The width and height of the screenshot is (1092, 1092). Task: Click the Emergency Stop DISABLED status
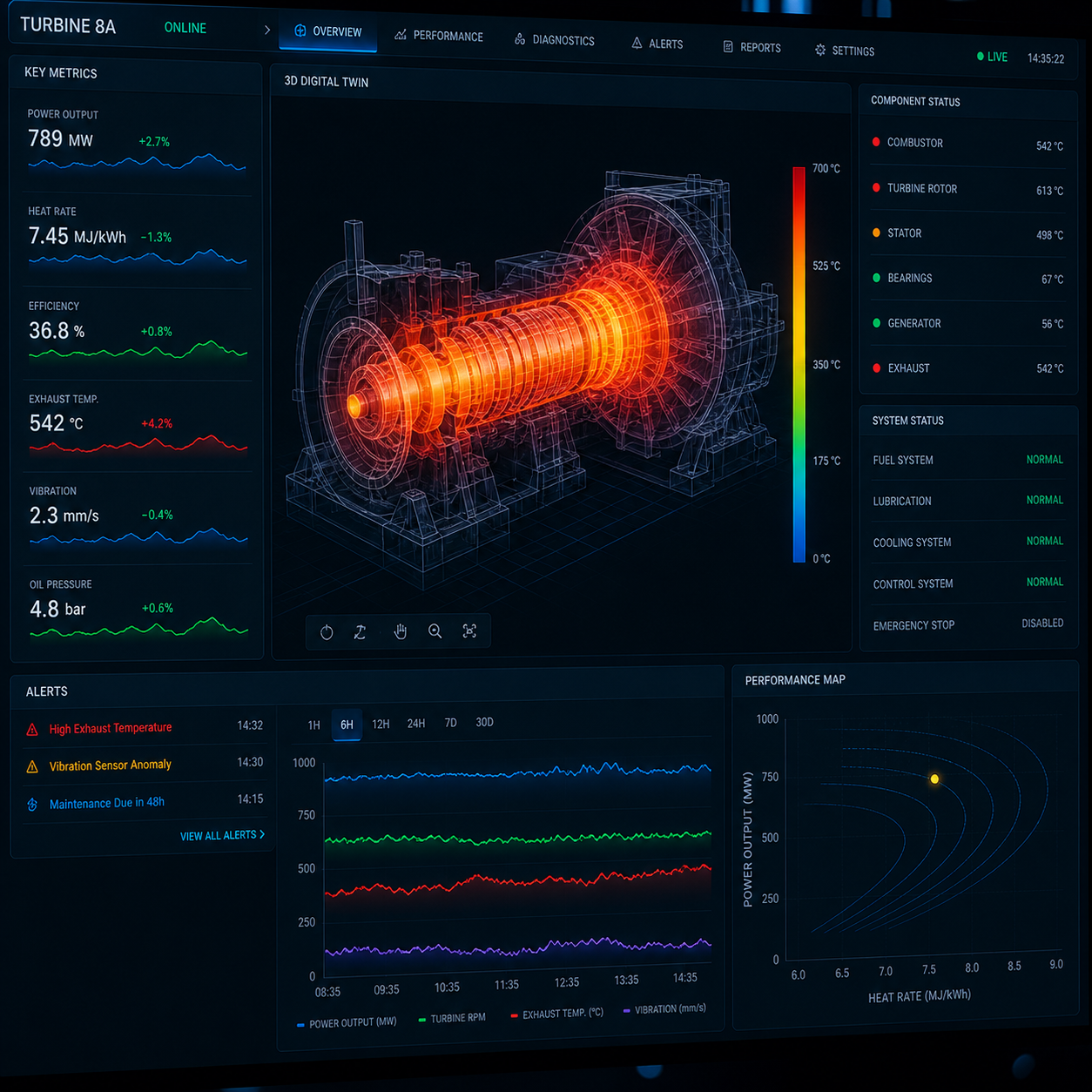point(1042,624)
